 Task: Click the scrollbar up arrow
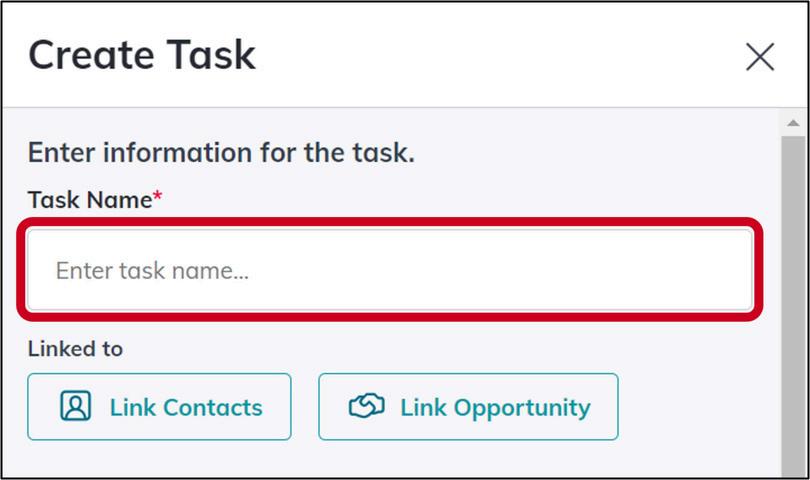click(x=792, y=122)
